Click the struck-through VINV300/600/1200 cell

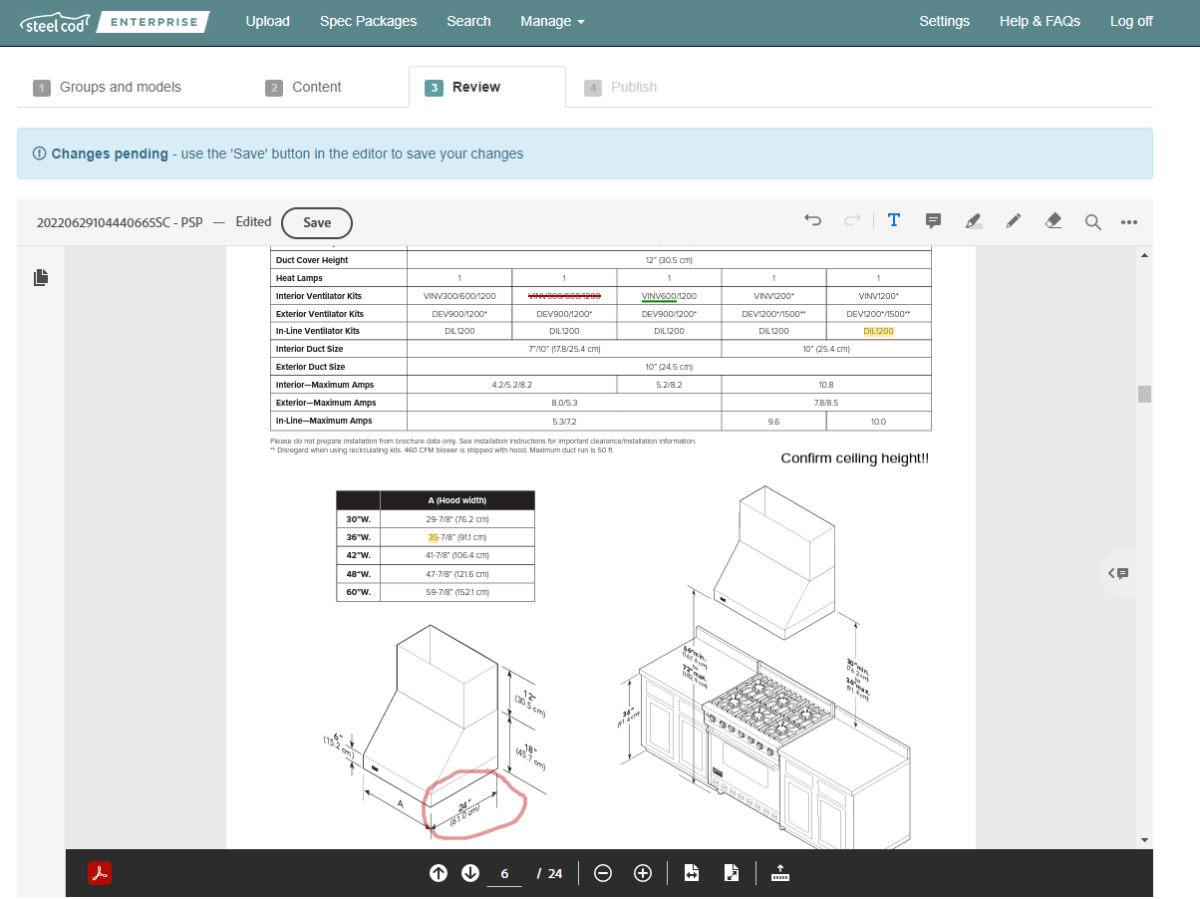[x=564, y=296]
